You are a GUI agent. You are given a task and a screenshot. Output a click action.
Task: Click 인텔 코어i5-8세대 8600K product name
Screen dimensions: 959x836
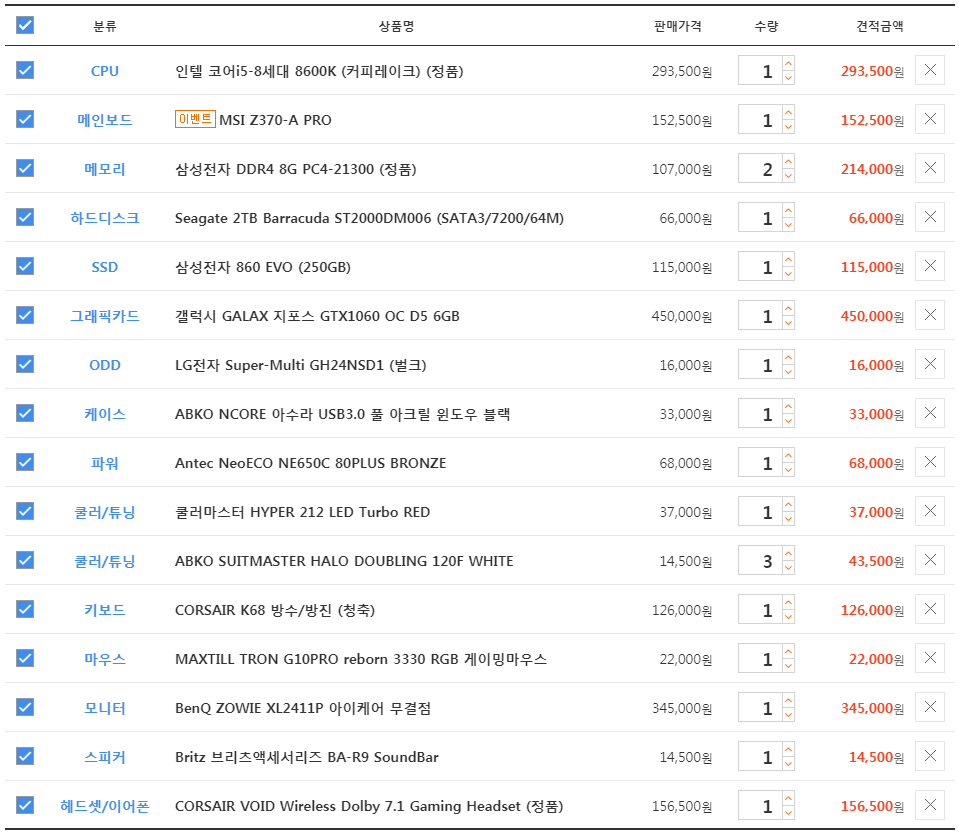click(x=319, y=71)
